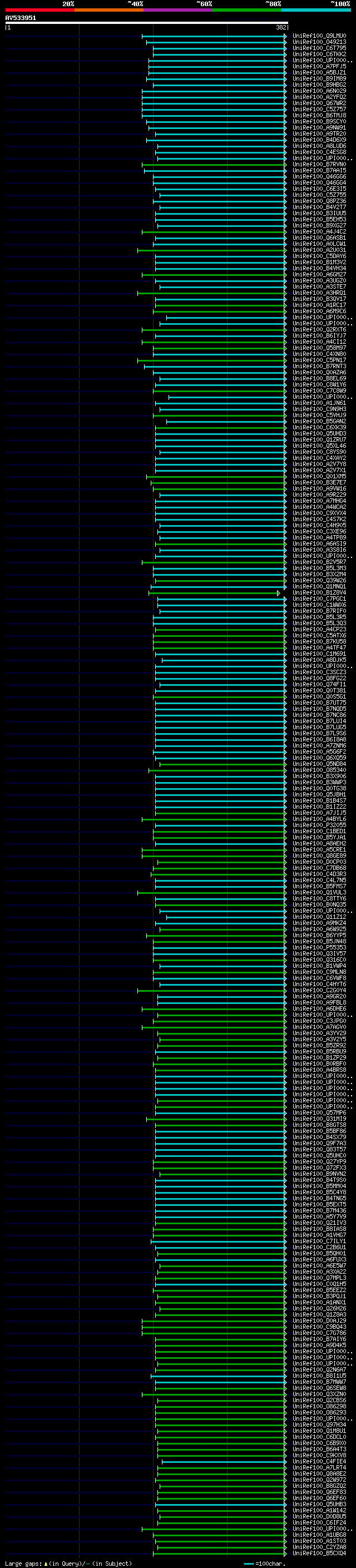356x1568 pixels.
Task: Select hit label UniRef100_A8DJK5
Action: click(319, 660)
